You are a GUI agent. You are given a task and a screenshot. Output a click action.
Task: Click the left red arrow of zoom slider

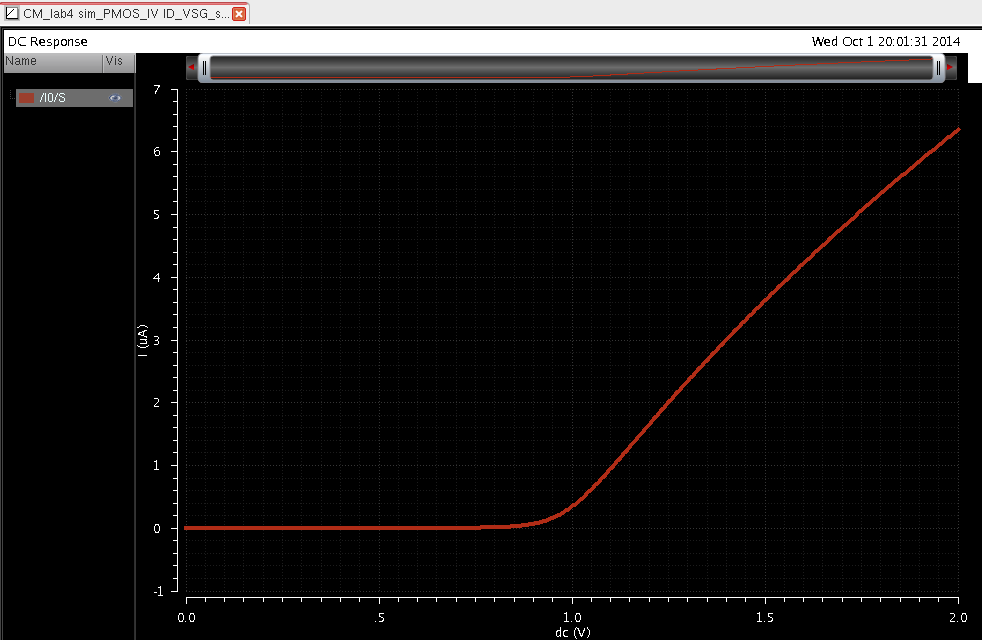point(192,67)
